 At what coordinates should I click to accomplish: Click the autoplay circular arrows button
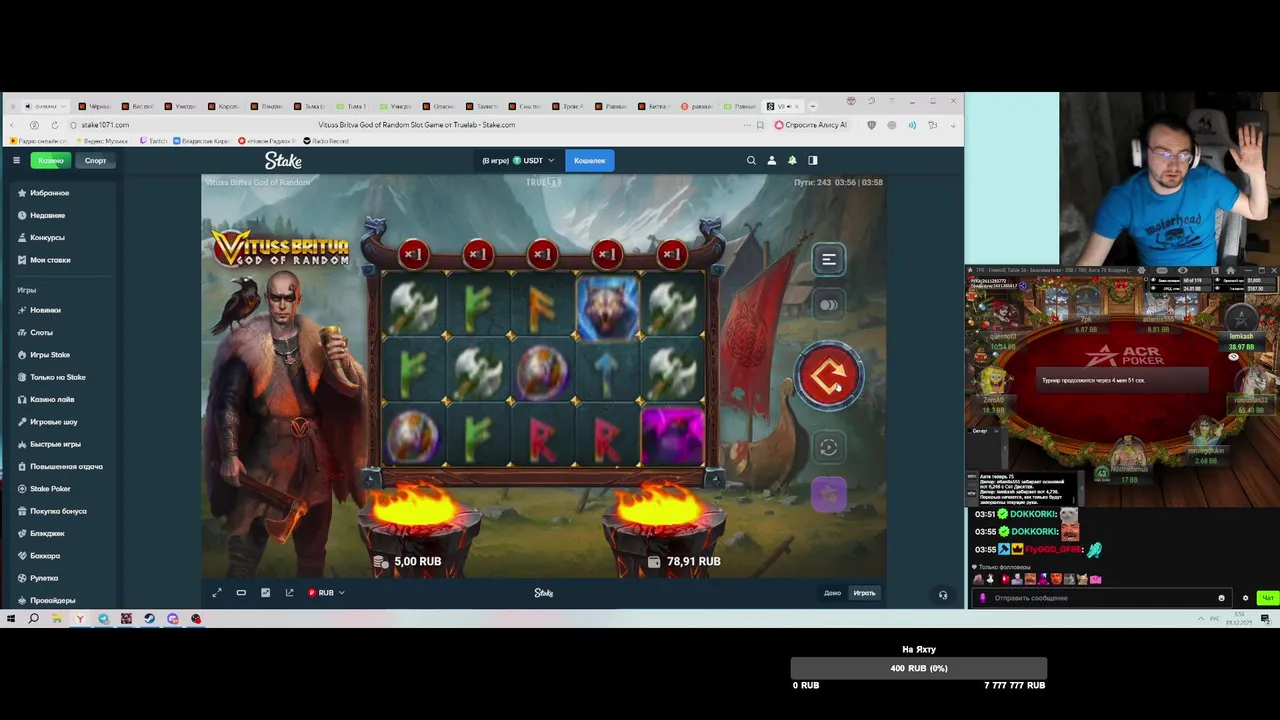[x=828, y=448]
